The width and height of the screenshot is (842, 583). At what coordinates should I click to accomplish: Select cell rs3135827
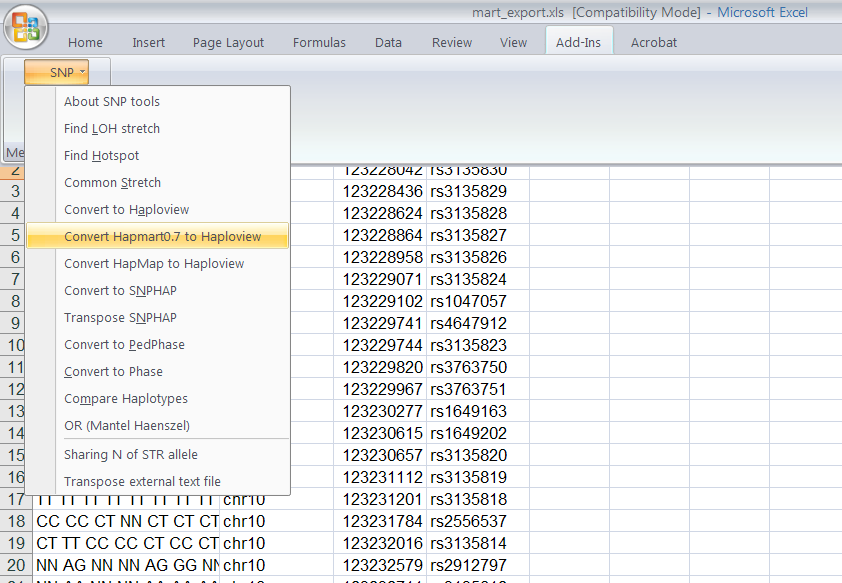point(478,235)
